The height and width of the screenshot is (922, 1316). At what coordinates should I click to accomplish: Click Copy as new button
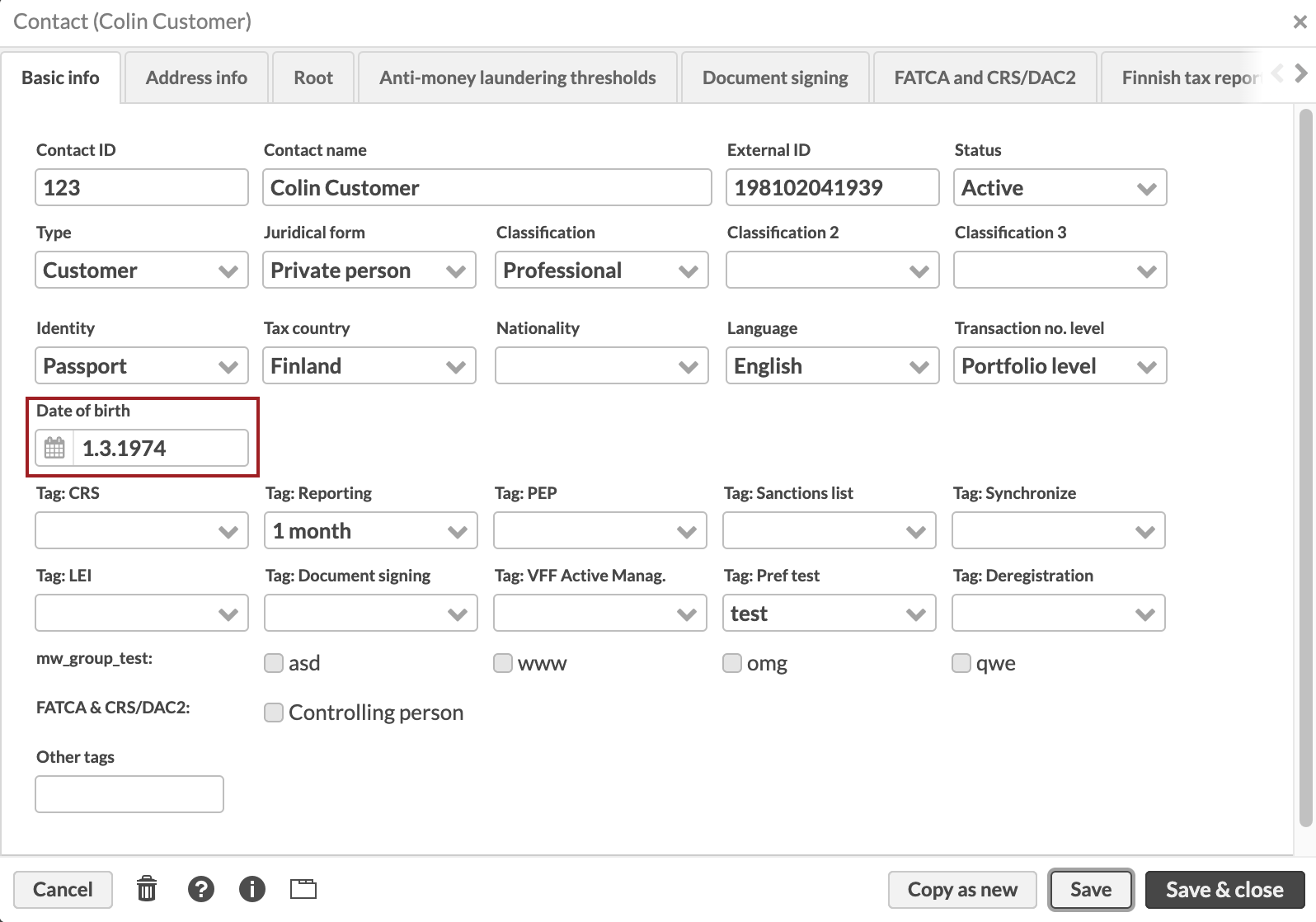pos(962,889)
